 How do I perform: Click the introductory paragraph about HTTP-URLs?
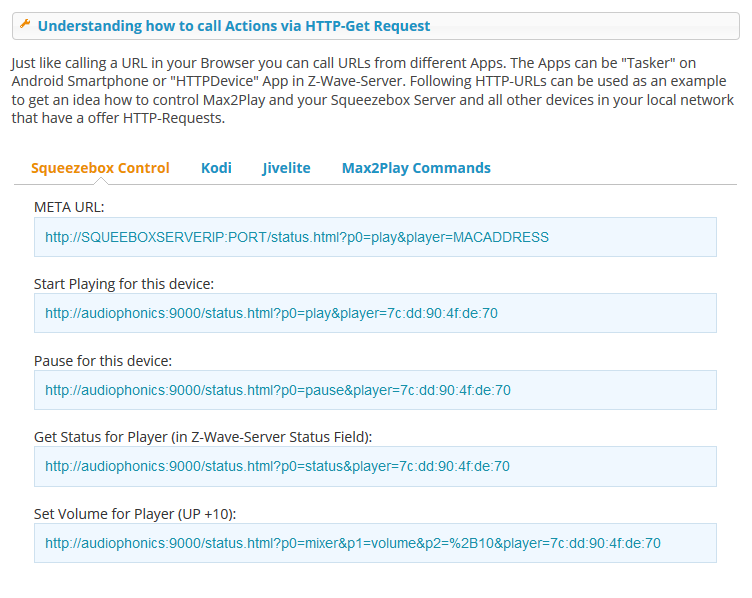(x=373, y=90)
